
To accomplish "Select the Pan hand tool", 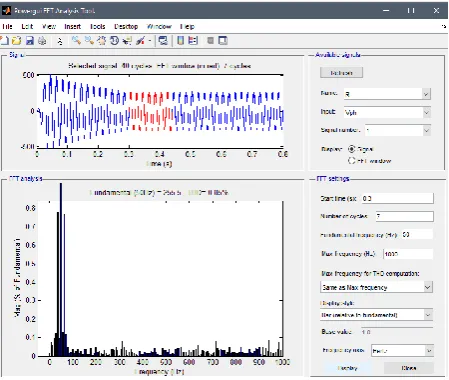I will coord(102,41).
